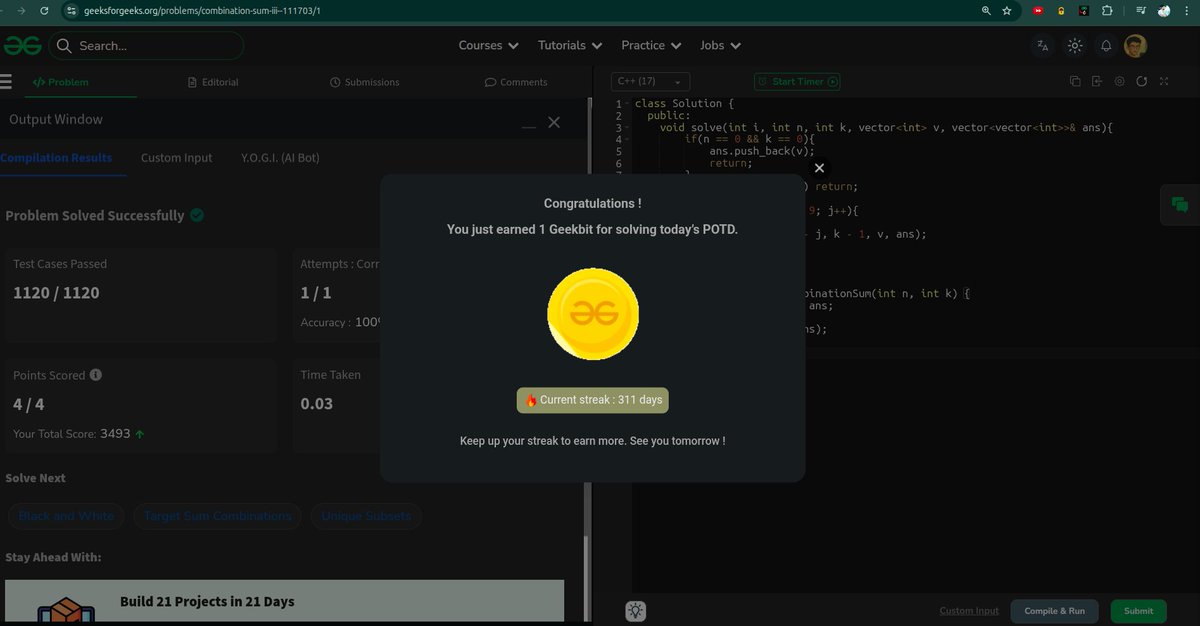This screenshot has width=1200, height=626.
Task: Open the Unique Subsets suggestion
Action: click(366, 516)
